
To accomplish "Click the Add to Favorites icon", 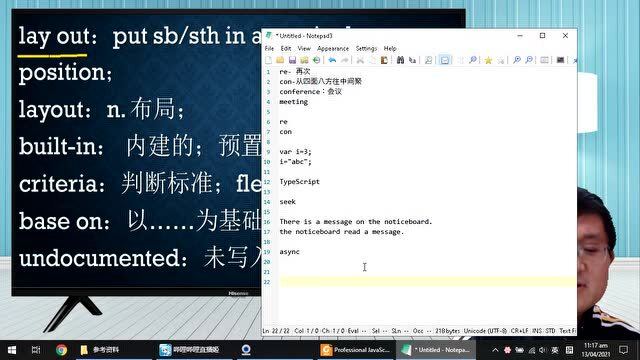I will point(500,60).
